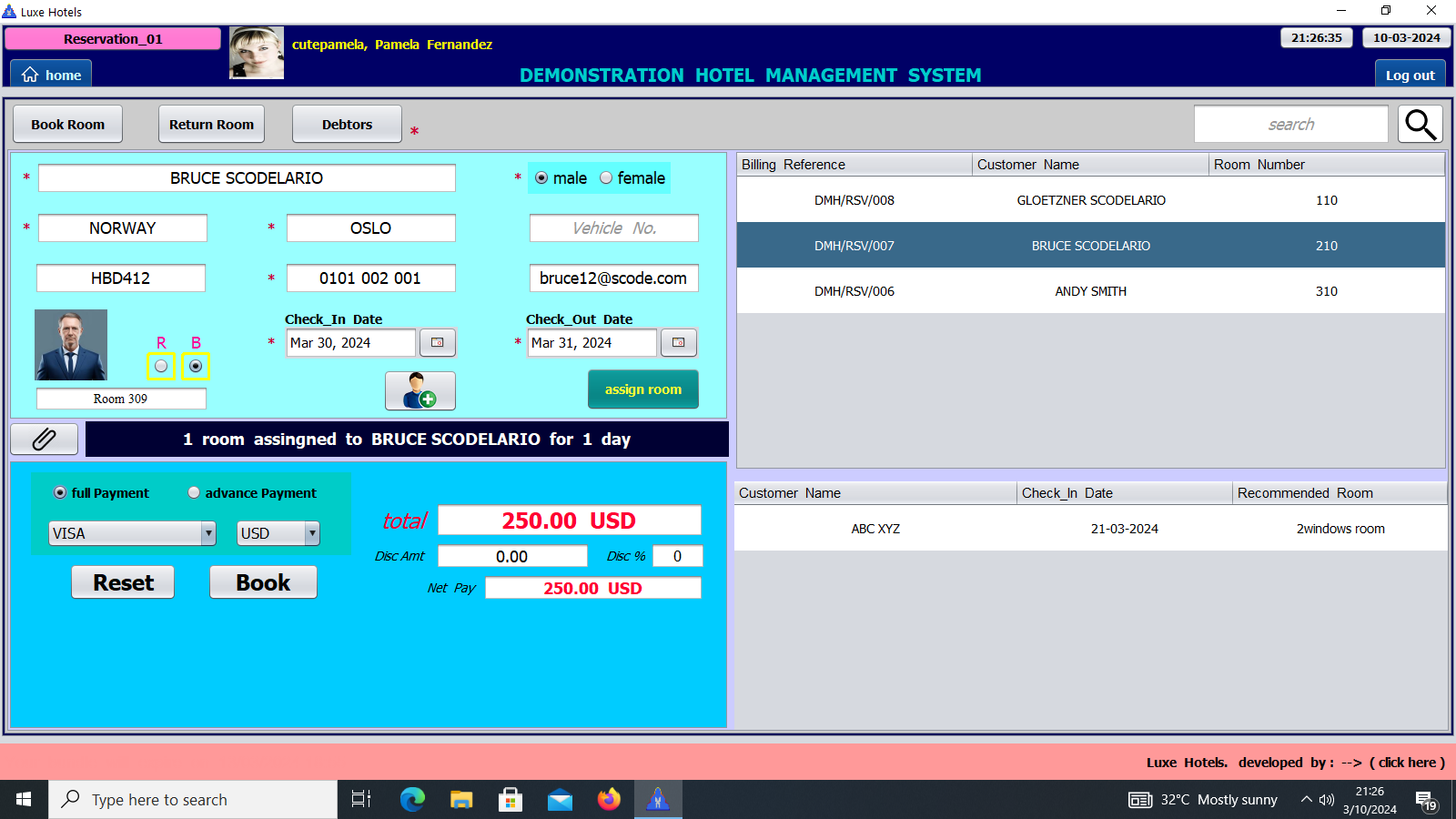1456x819 pixels.
Task: Click the Vehicle No. input field
Action: 613,228
